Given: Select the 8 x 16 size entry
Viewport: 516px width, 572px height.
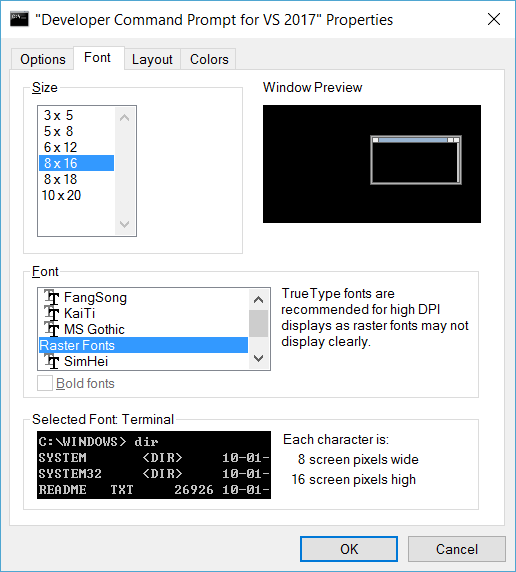Looking at the screenshot, I should tap(76, 163).
